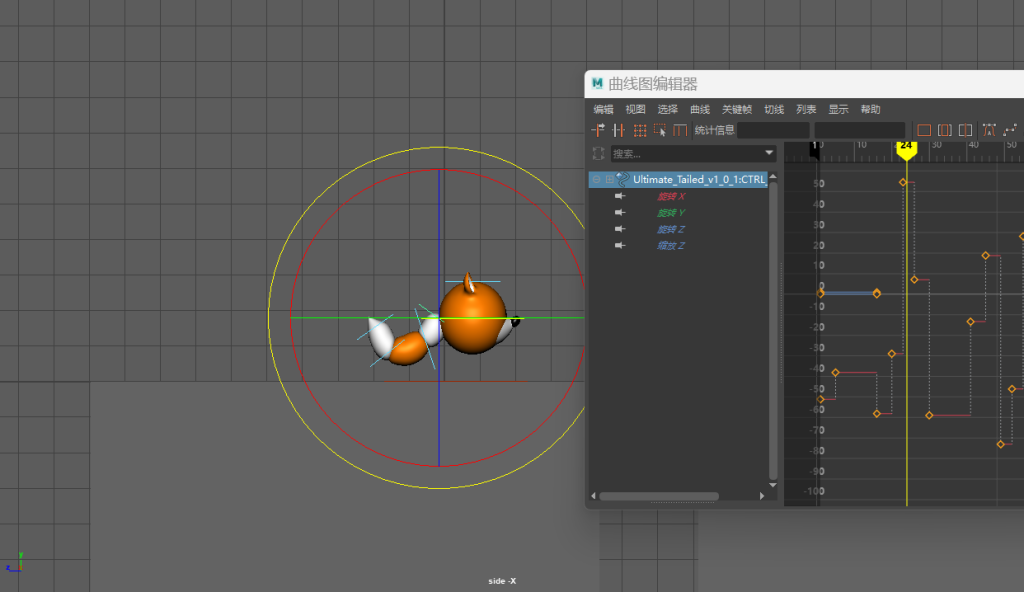Click the outliner vertical scrollbar thumb
The height and width of the screenshot is (592, 1024).
click(x=773, y=331)
